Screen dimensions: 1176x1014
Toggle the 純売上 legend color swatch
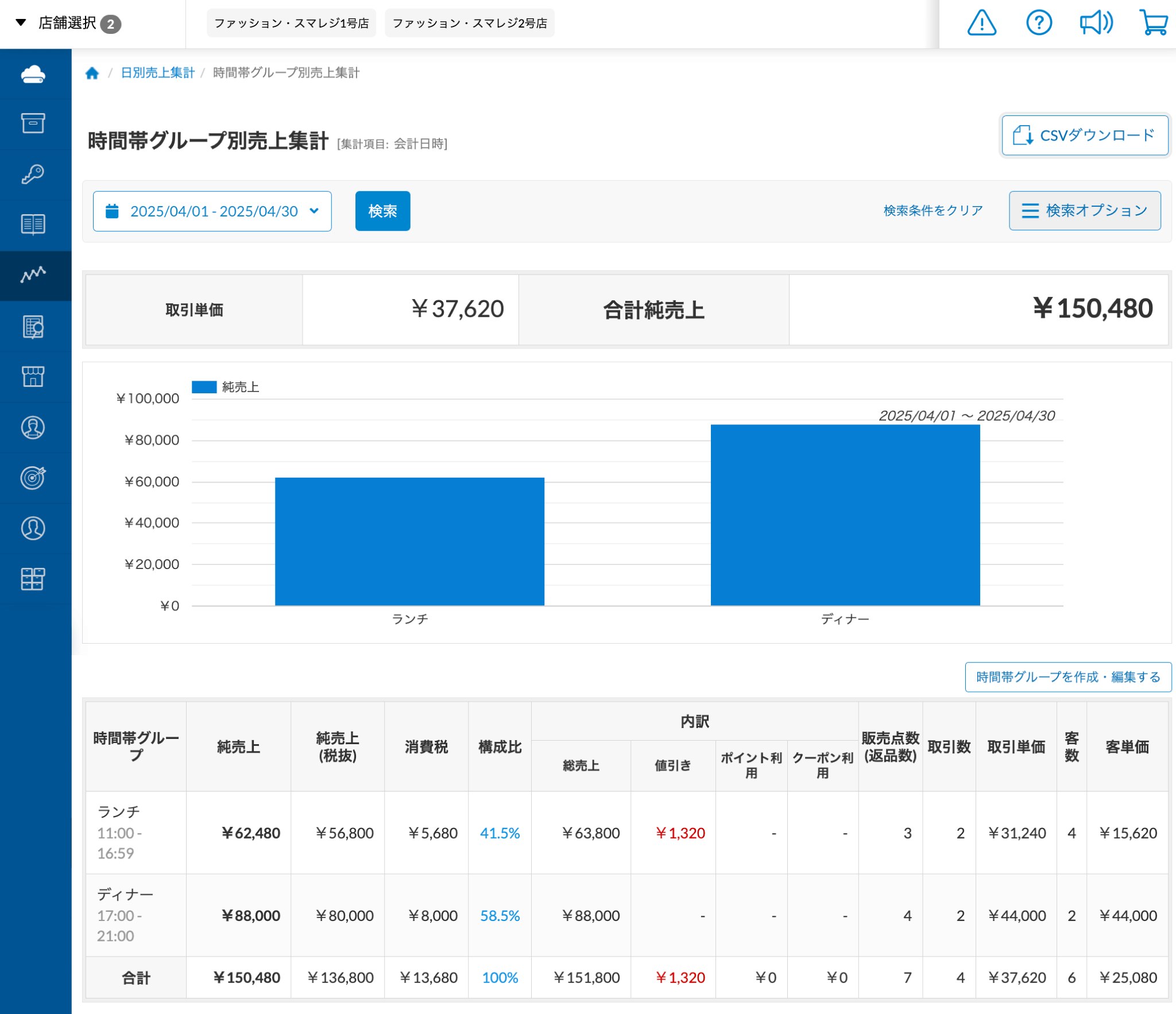pos(204,387)
